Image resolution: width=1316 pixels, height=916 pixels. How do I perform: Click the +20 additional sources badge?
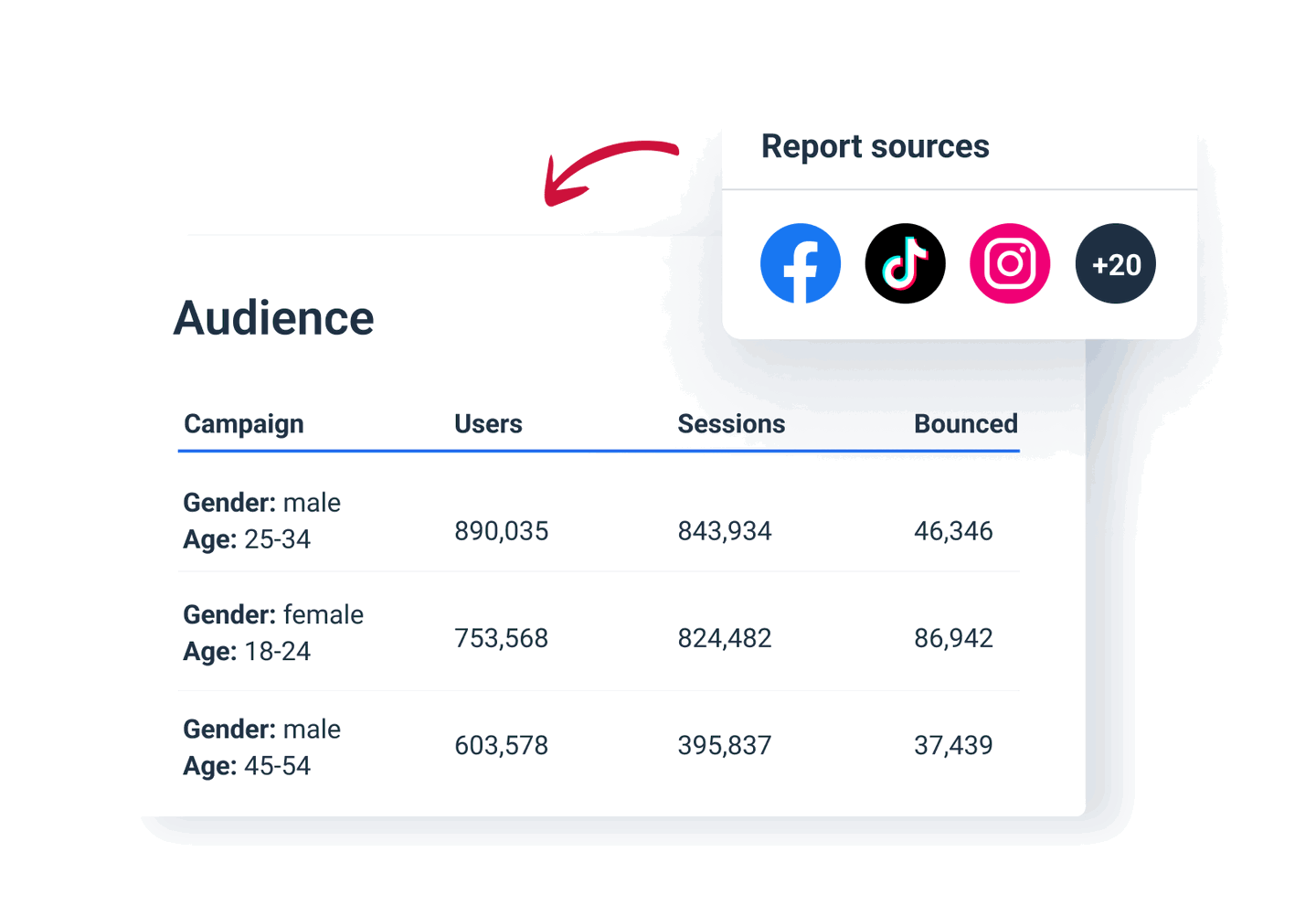(1115, 263)
